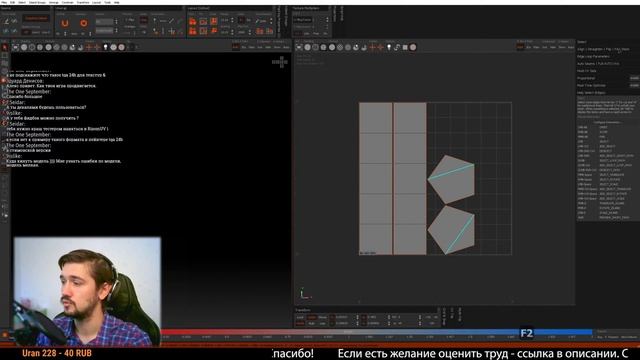Open the File menu
This screenshot has width=640, height=360.
(4, 2)
